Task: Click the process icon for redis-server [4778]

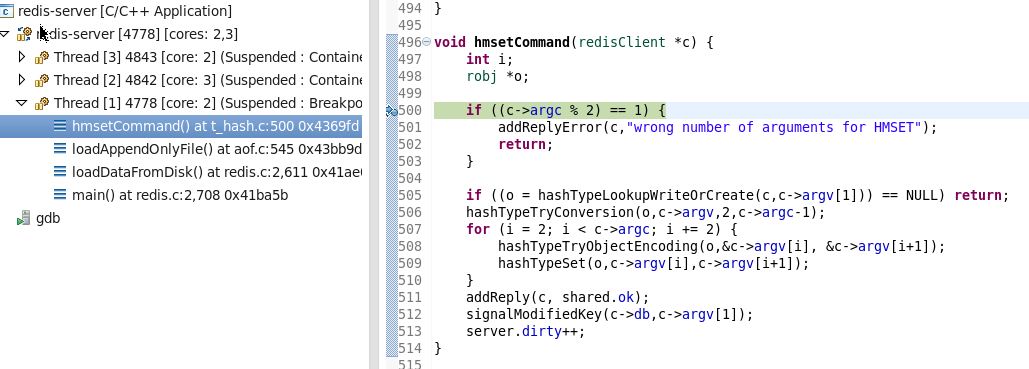Action: [25, 34]
